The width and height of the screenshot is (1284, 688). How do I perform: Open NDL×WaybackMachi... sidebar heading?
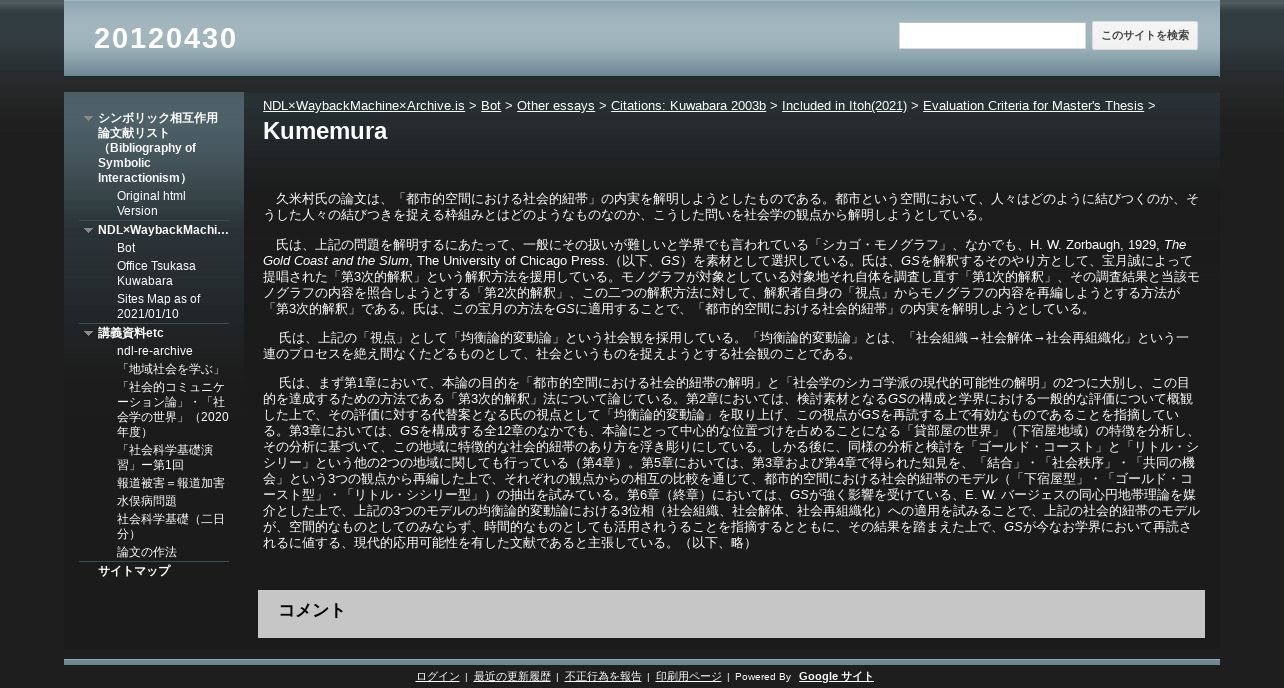pos(163,230)
